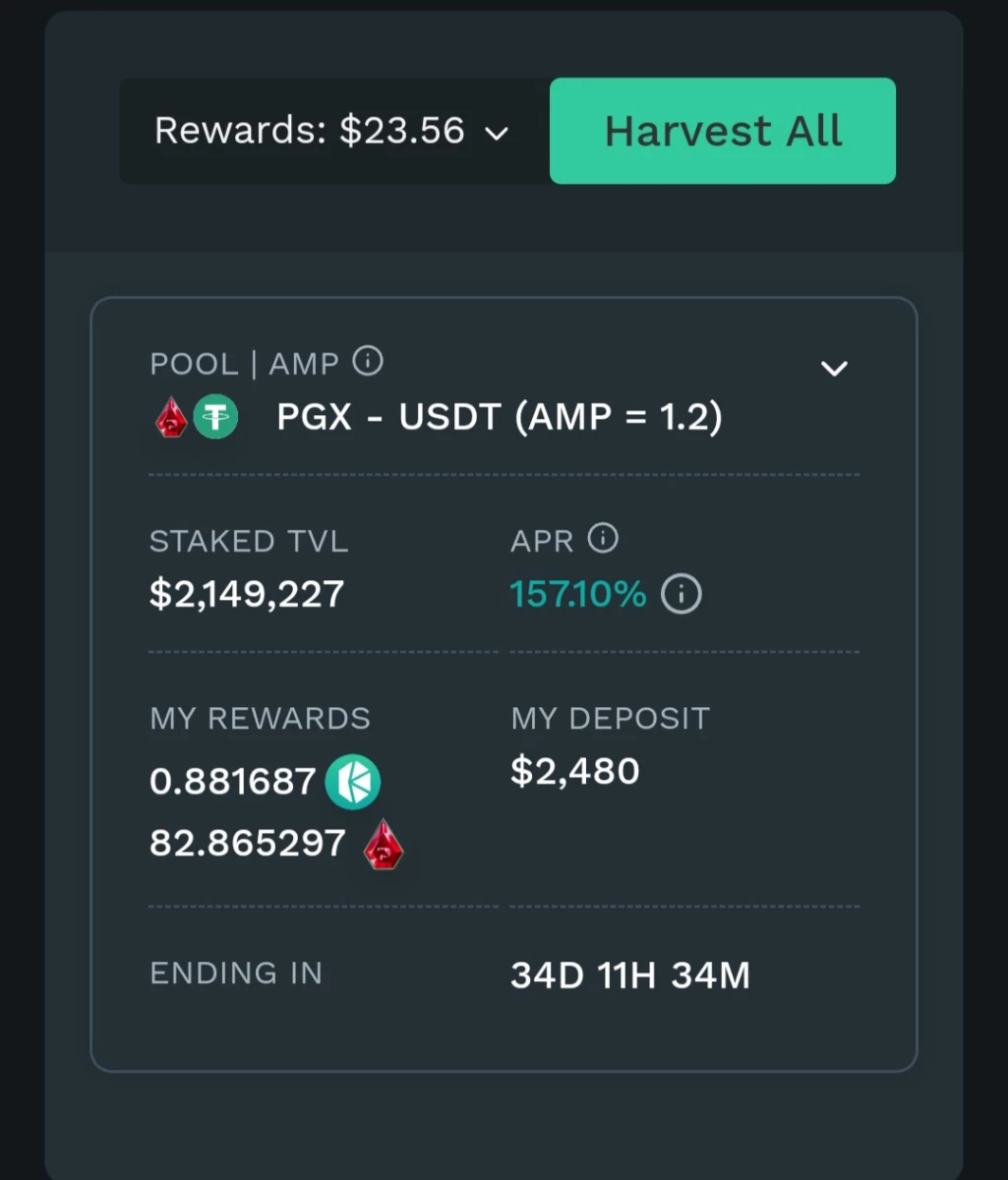1008x1180 pixels.
Task: Click the red PGX token icon in pool title
Action: 171,417
